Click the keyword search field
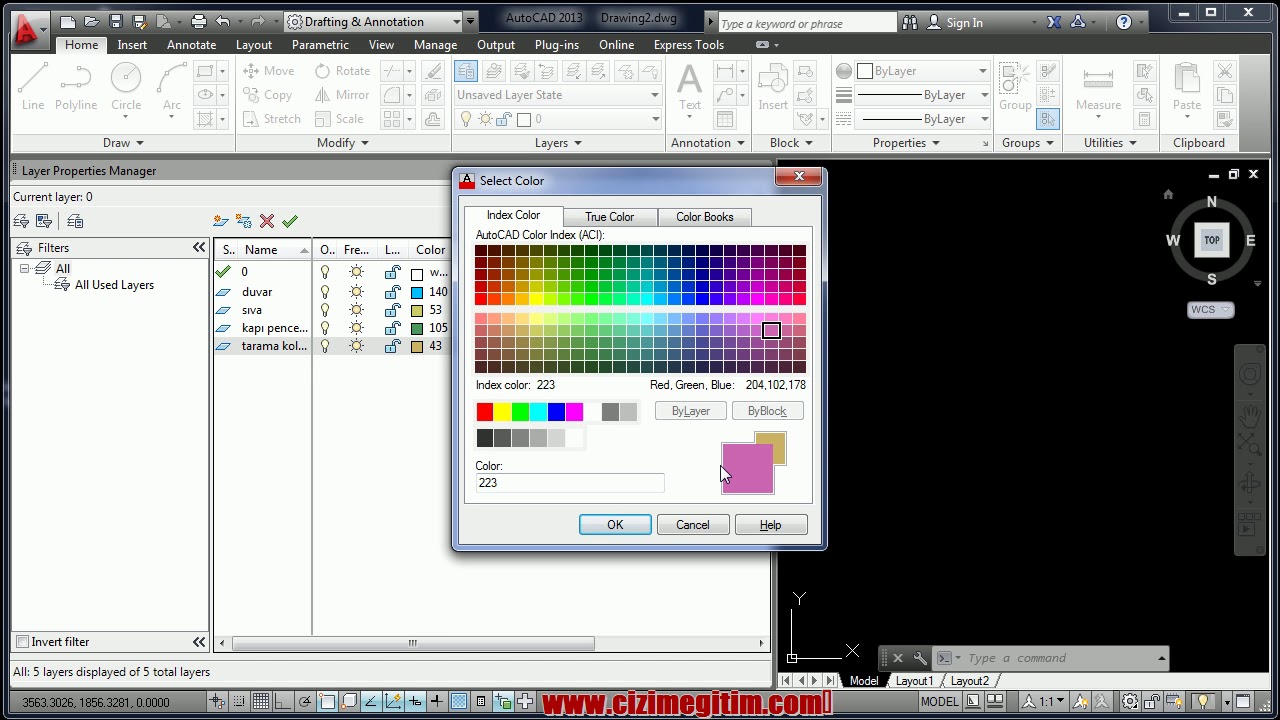Image resolution: width=1280 pixels, height=720 pixels. pyautogui.click(x=806, y=23)
